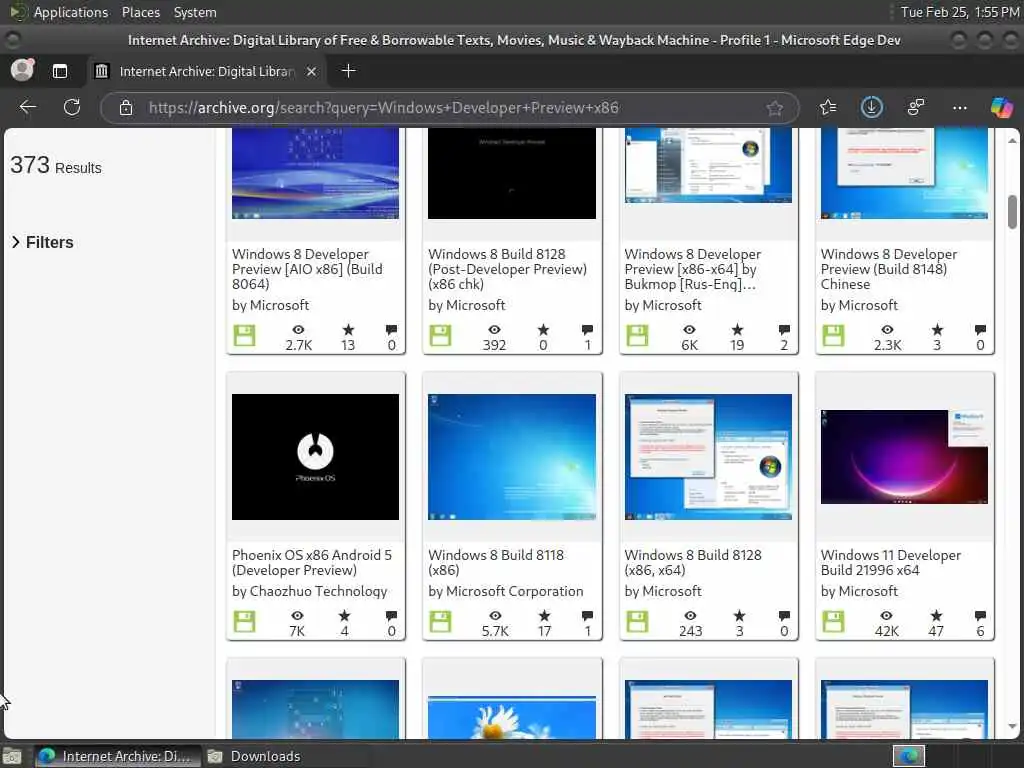This screenshot has width=1024, height=768.
Task: Open Windows 8 Developer Preview by Bukmop link
Action: point(692,269)
